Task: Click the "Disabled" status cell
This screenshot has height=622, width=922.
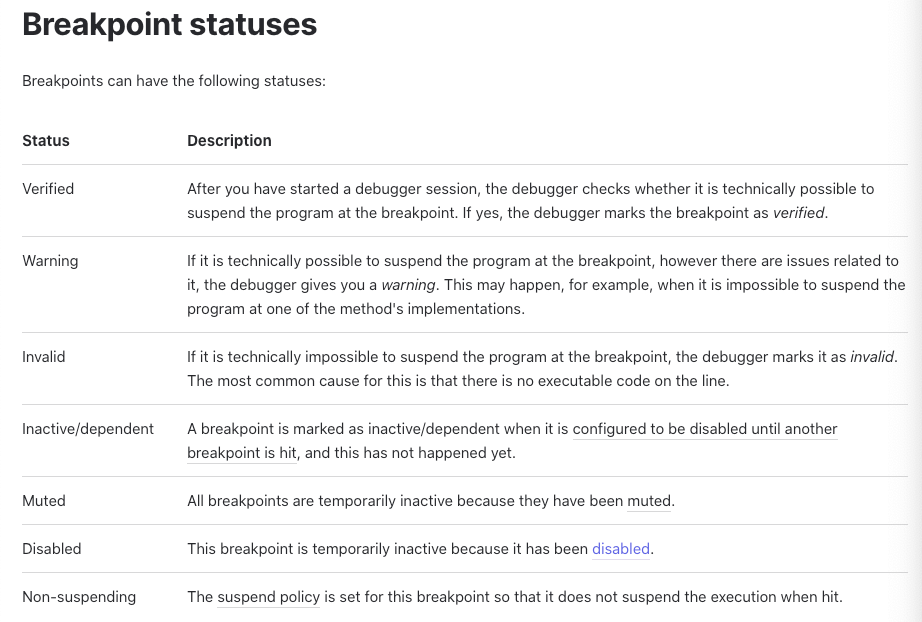Action: 52,549
